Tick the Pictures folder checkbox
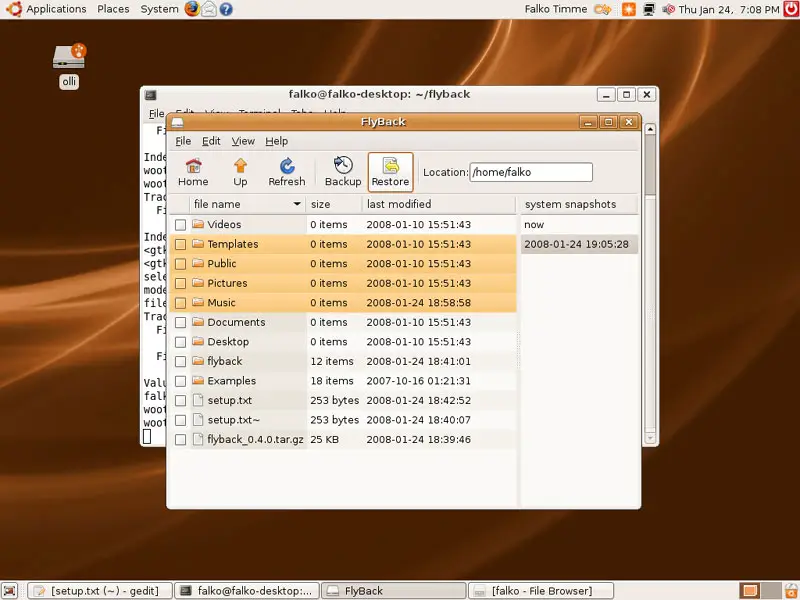Viewport: 800px width, 600px height. click(x=180, y=283)
